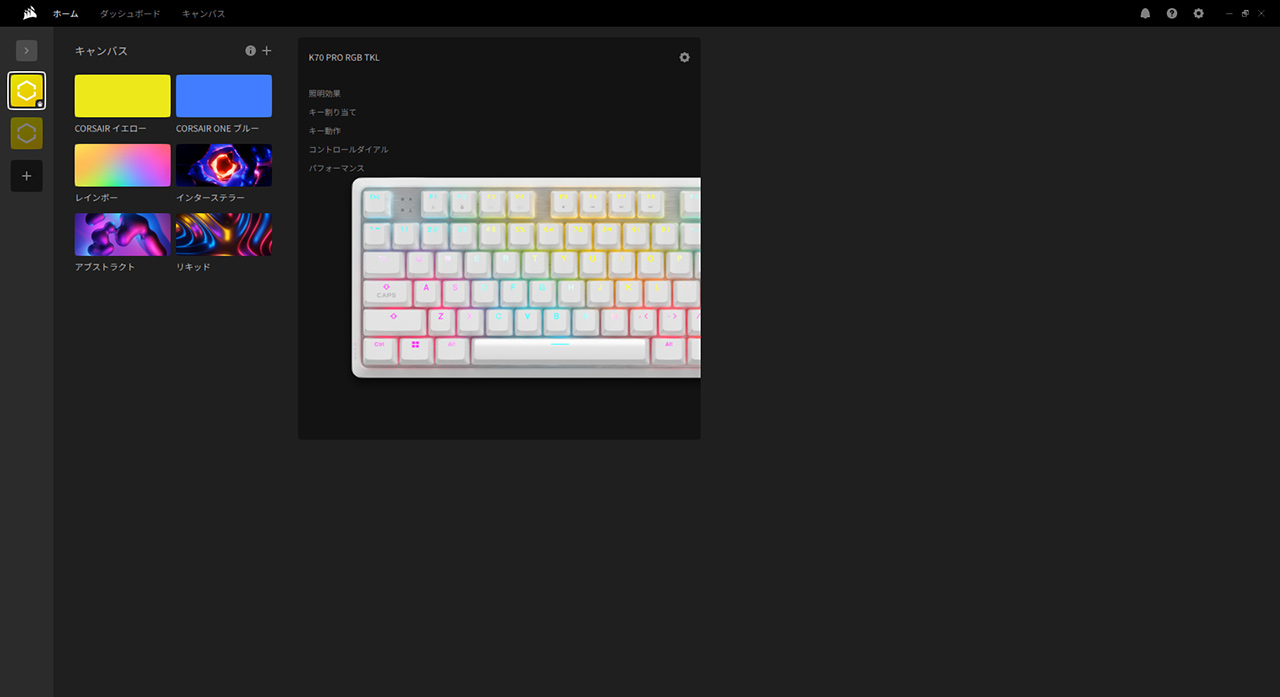This screenshot has height=697, width=1280.
Task: Select the active yellow profile icon
Action: click(x=27, y=91)
